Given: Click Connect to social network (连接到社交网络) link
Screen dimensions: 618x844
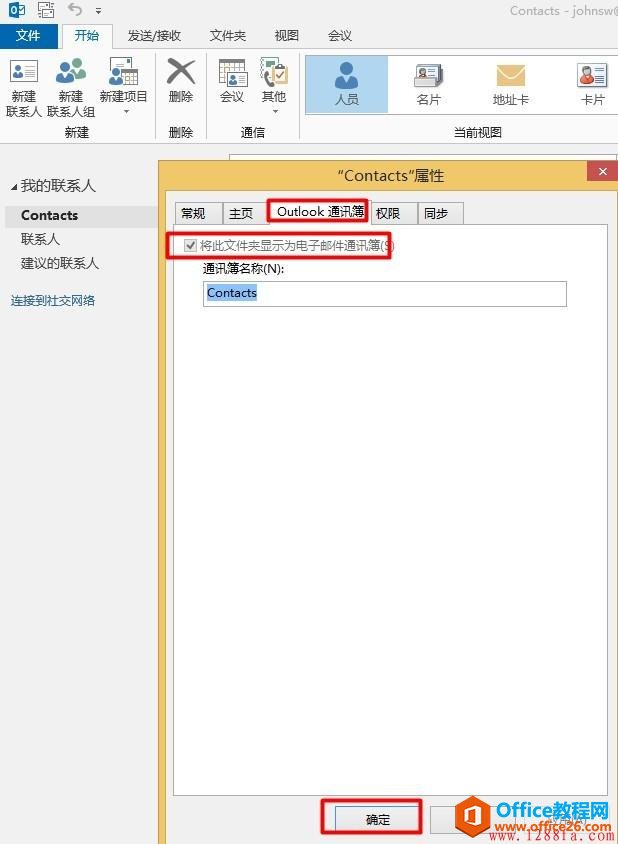Looking at the screenshot, I should pyautogui.click(x=53, y=300).
